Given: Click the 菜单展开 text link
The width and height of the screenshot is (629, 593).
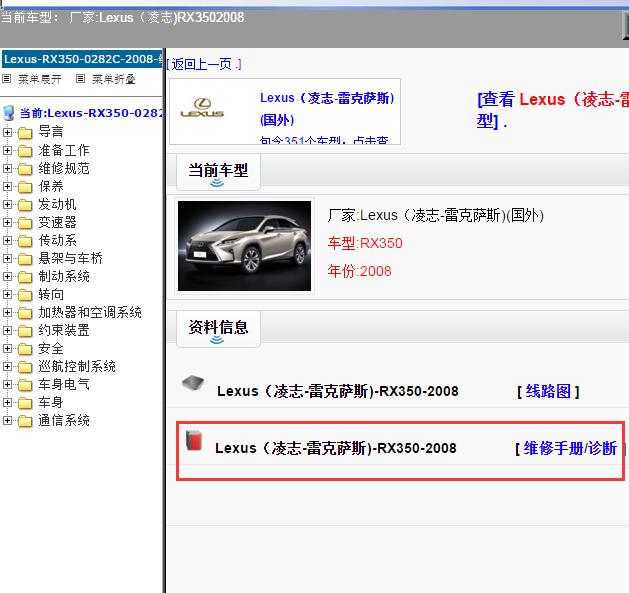Looking at the screenshot, I should (x=40, y=79).
